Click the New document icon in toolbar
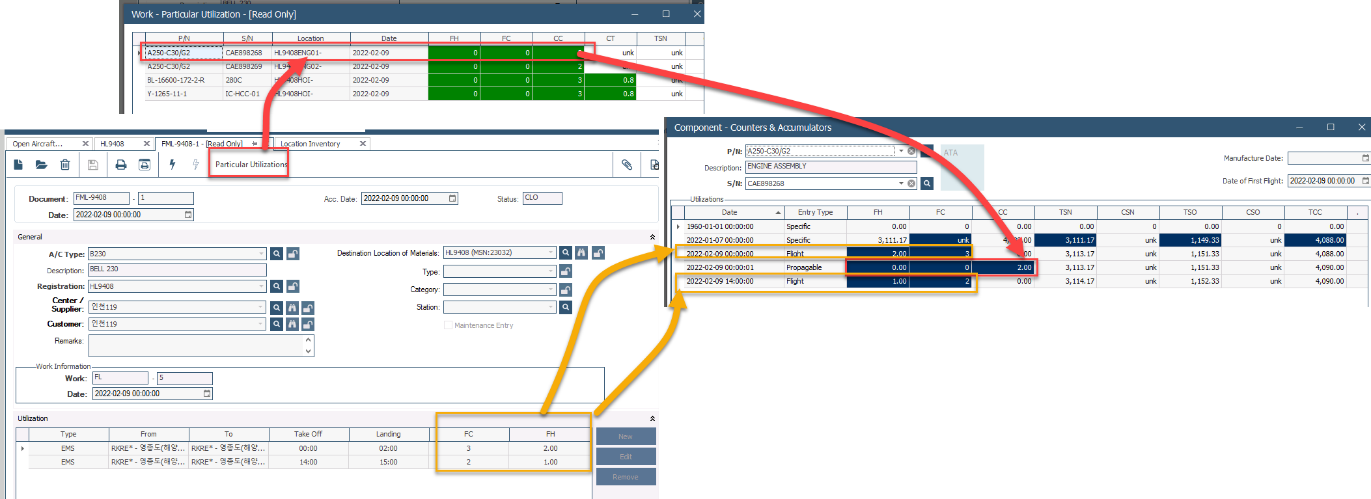Viewport: 1371px width, 499px height. click(x=18, y=165)
